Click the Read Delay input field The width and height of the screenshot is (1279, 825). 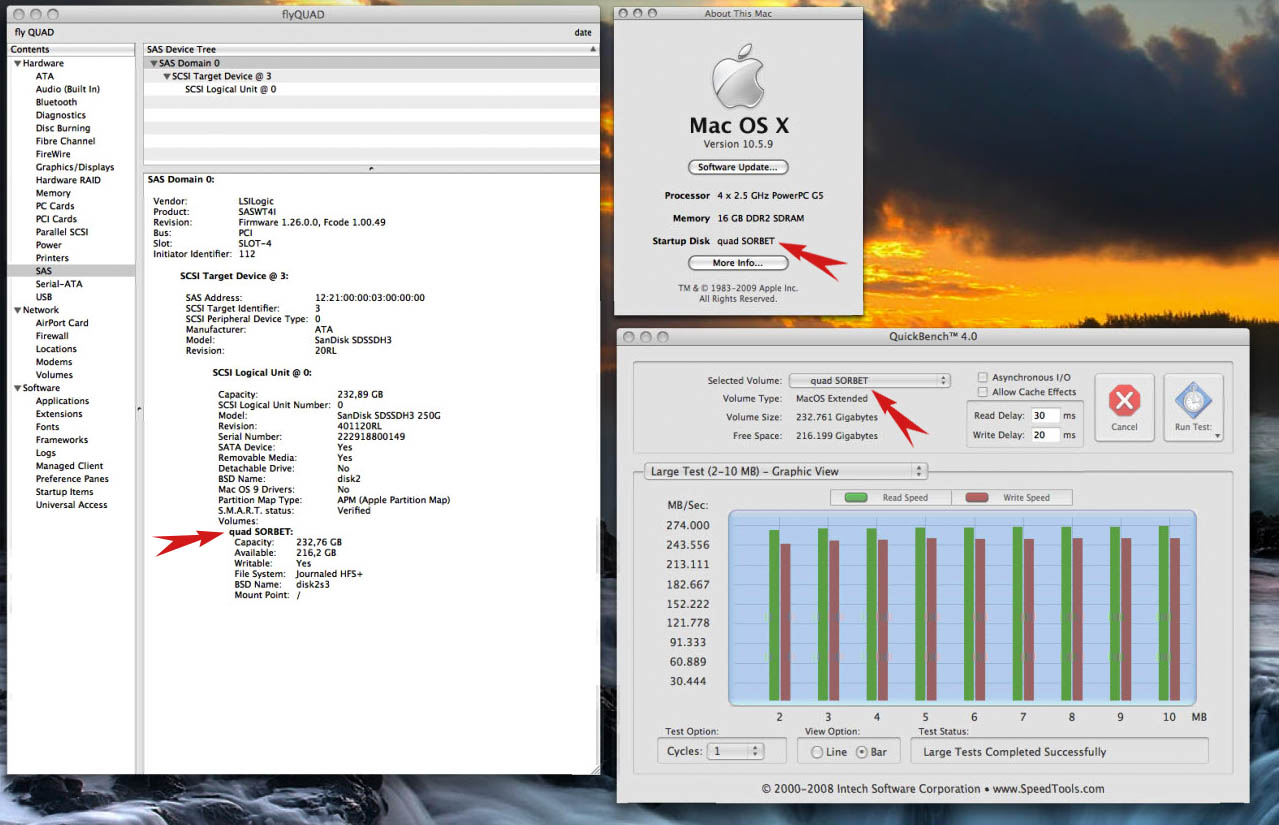(1044, 415)
